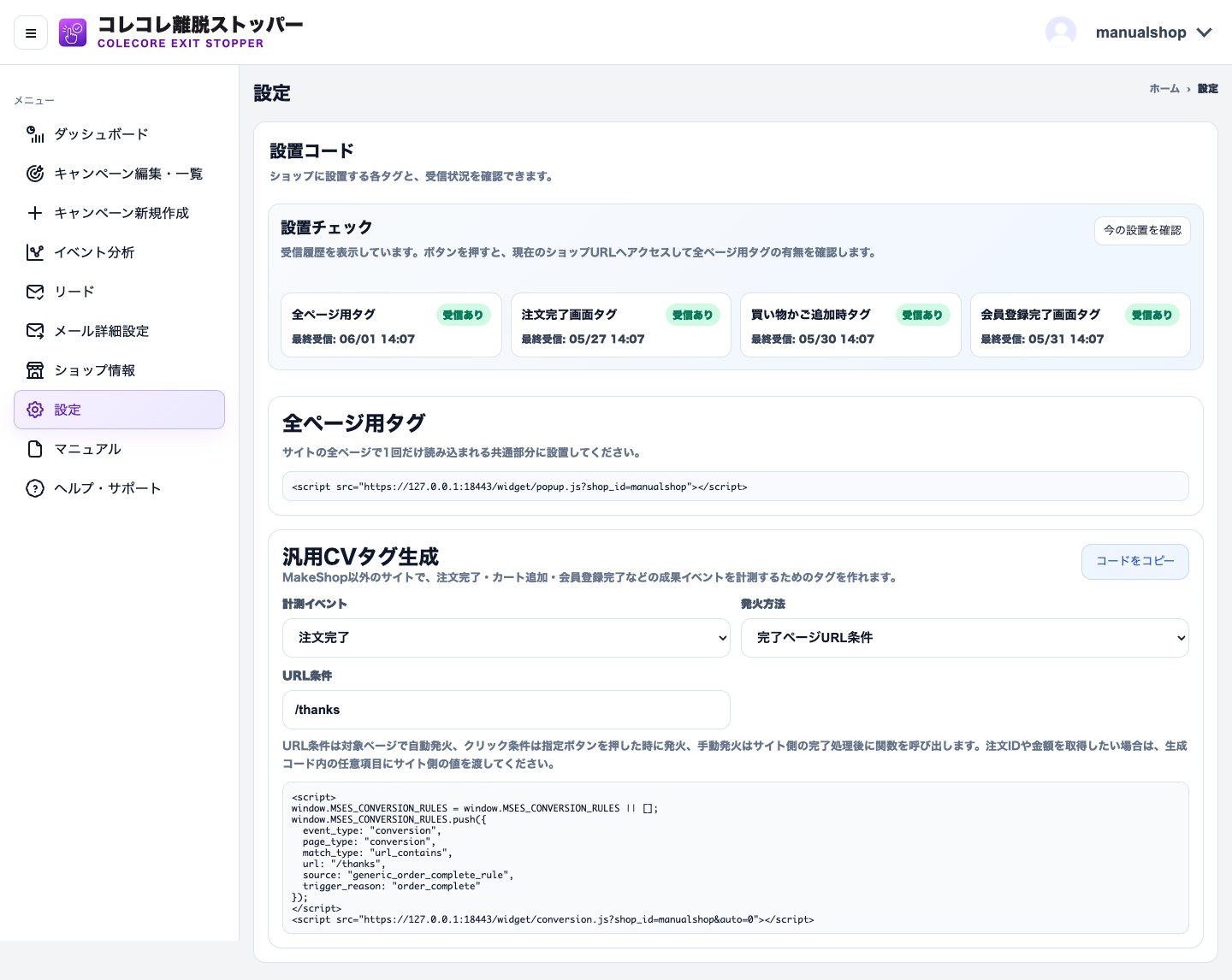Click the text 最終受信: 06/01 14:07

coord(353,339)
